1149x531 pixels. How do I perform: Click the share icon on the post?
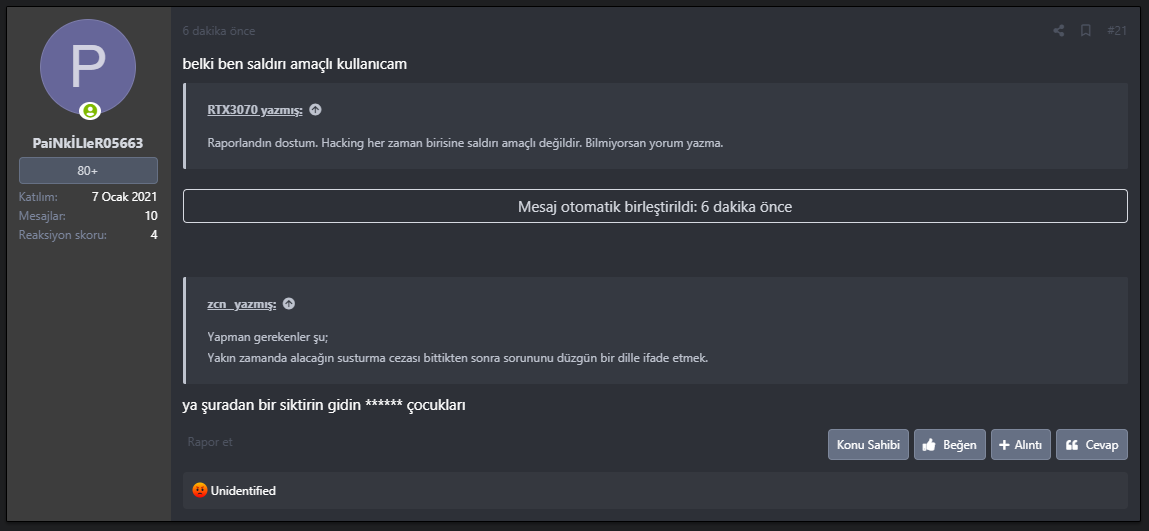pyautogui.click(x=1059, y=31)
